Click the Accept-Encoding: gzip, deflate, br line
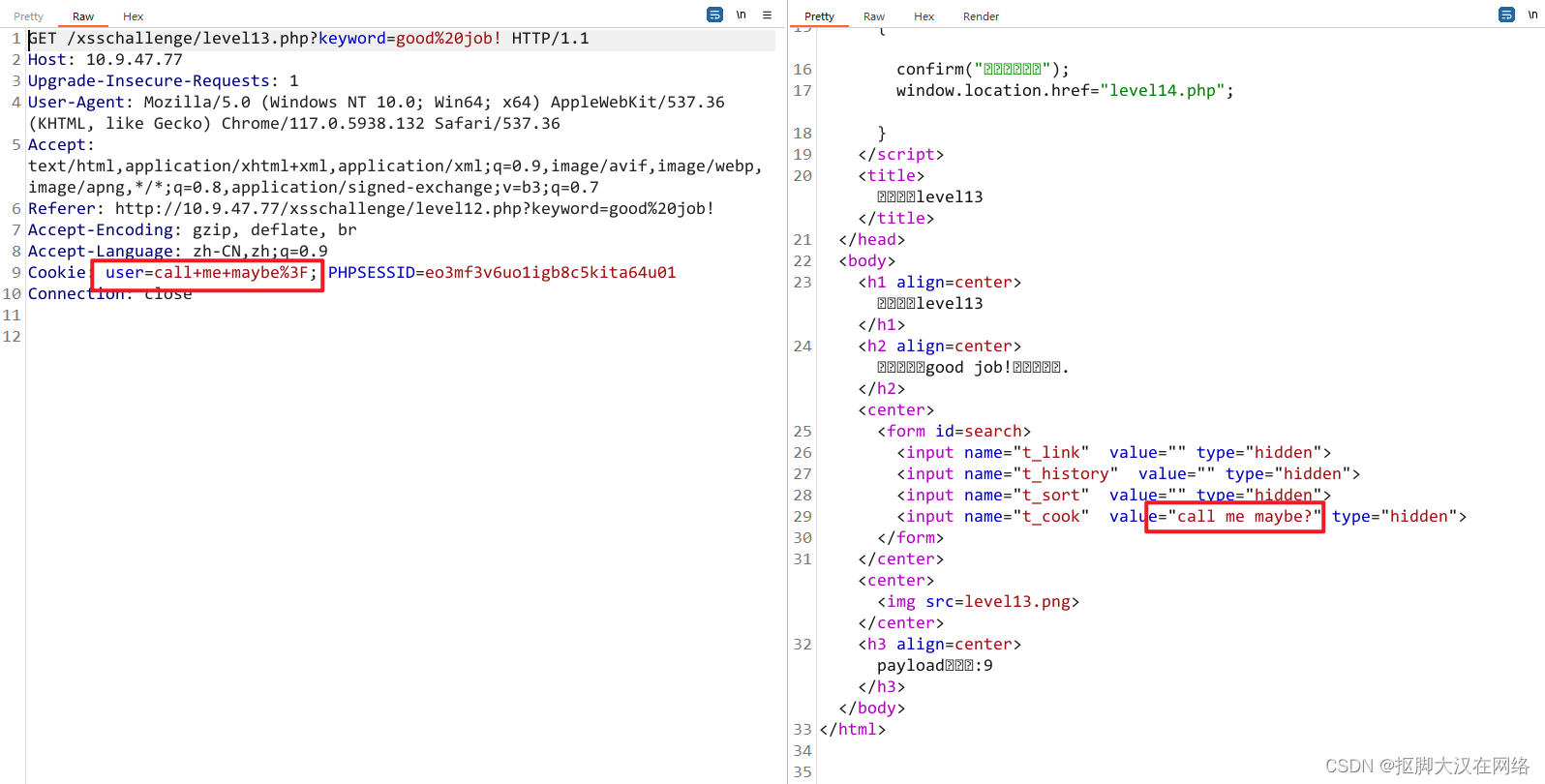The width and height of the screenshot is (1545, 784). (x=193, y=230)
